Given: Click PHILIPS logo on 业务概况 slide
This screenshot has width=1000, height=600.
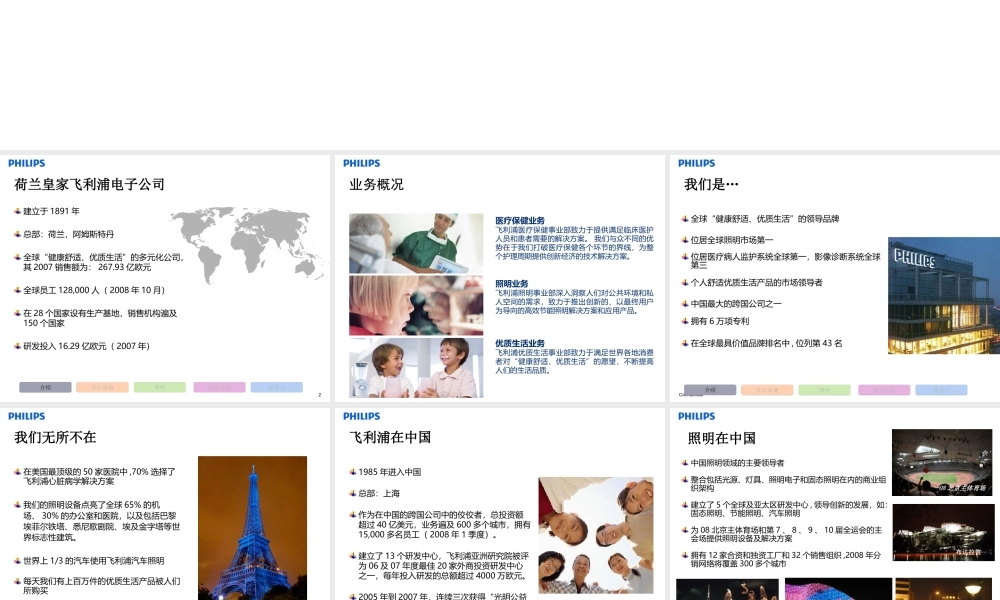Looking at the screenshot, I should [x=362, y=163].
